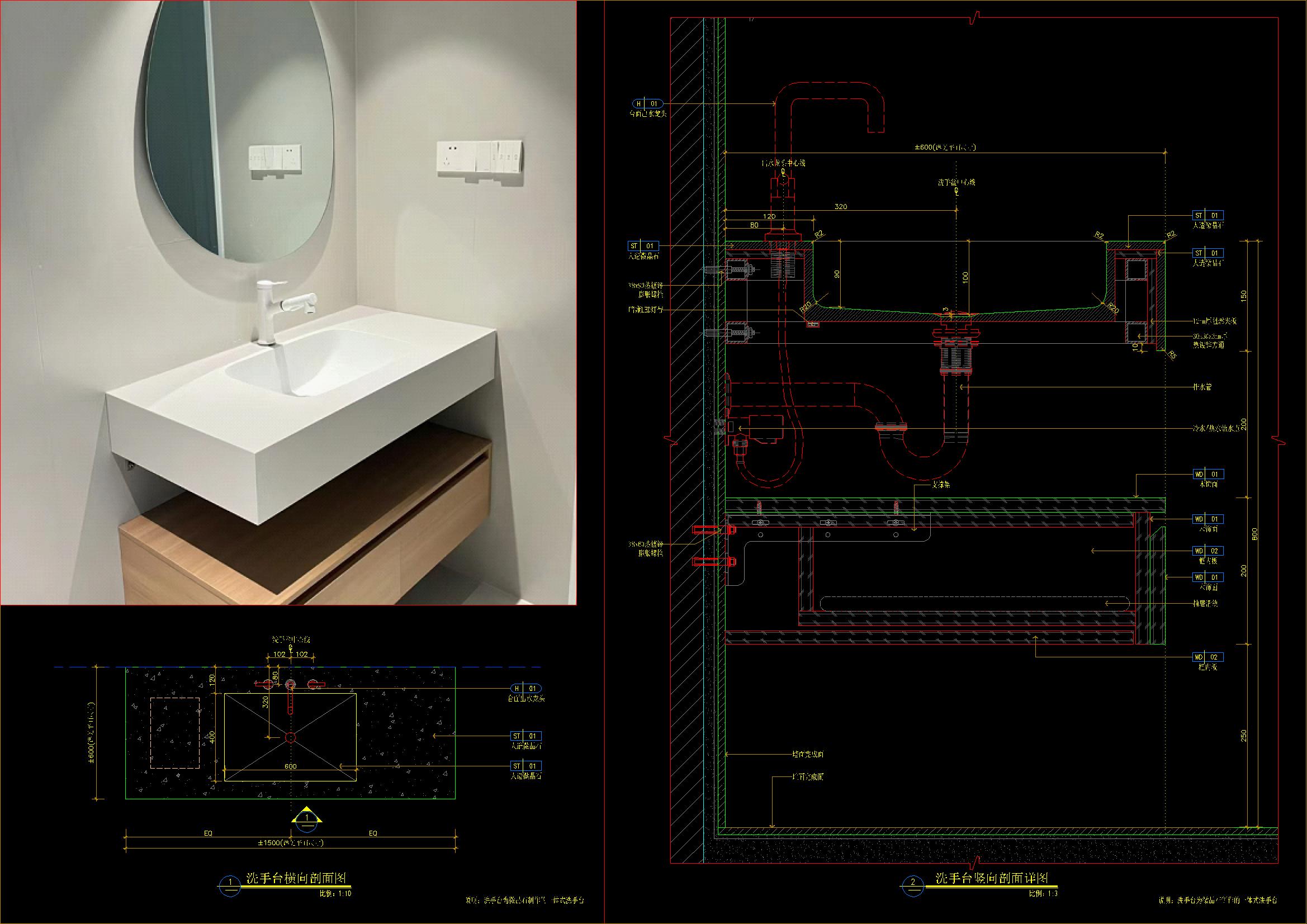
Task: Click the red drain circle in the plan basin
Action: [290, 737]
